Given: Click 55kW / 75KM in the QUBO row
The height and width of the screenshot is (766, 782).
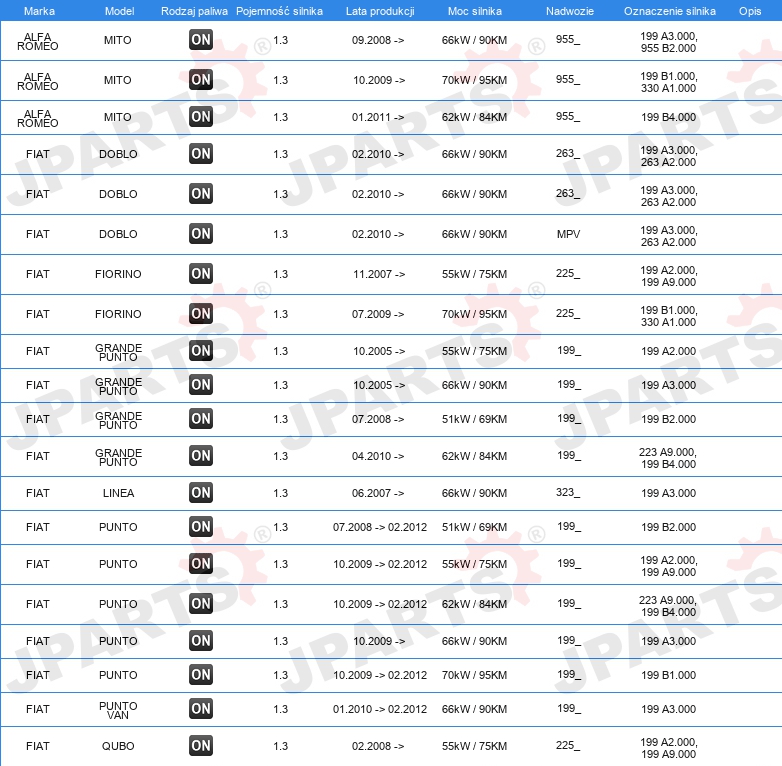Looking at the screenshot, I should coord(474,746).
